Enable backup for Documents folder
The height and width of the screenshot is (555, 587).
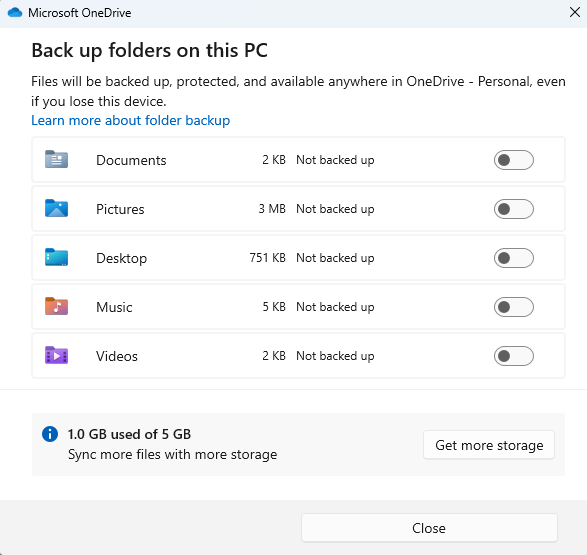514,160
